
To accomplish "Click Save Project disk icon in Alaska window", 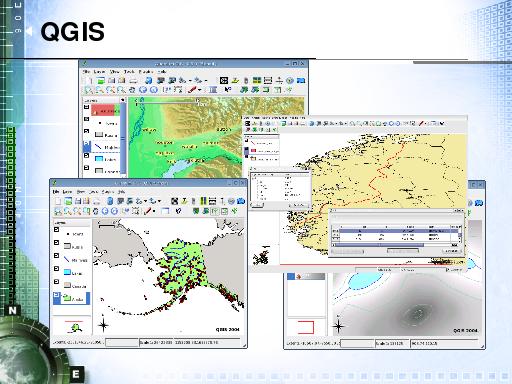I will (78, 201).
